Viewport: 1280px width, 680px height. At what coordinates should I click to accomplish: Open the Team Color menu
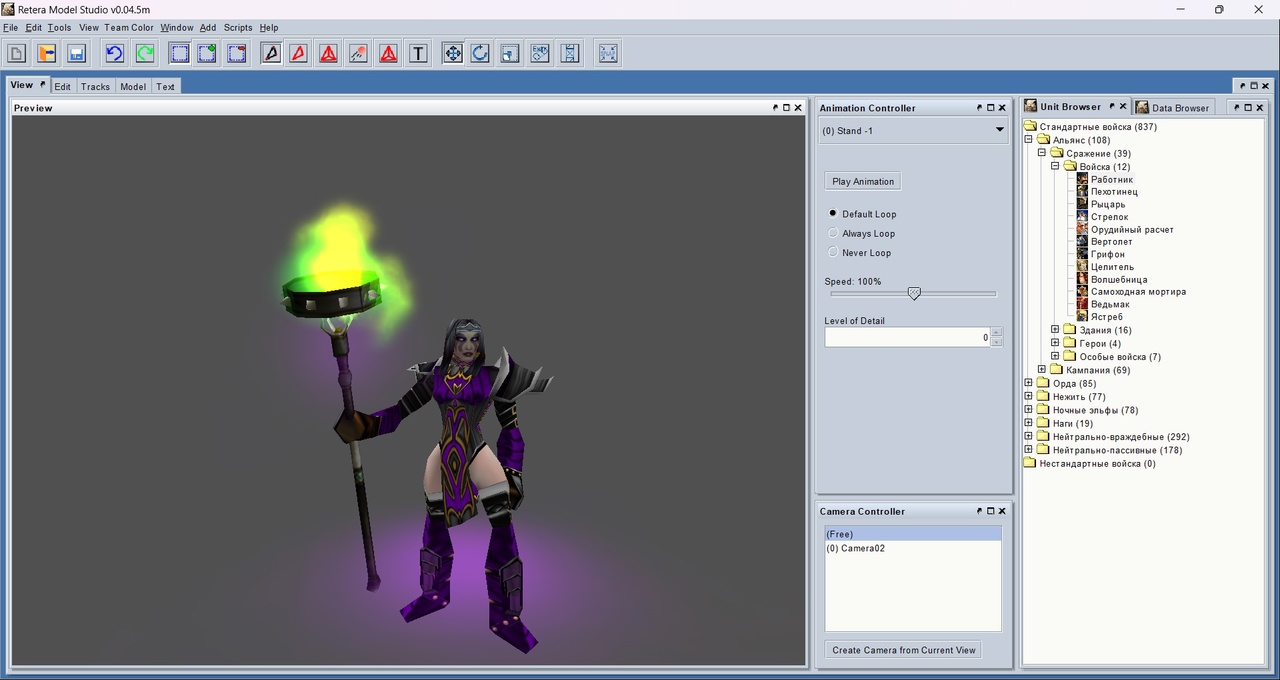[x=129, y=27]
